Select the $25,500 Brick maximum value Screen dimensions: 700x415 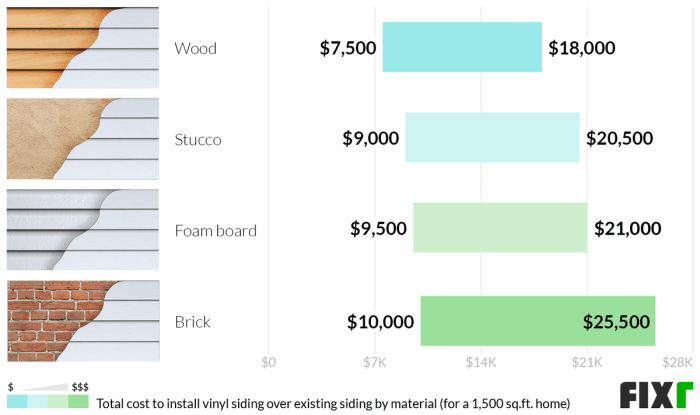pos(616,322)
